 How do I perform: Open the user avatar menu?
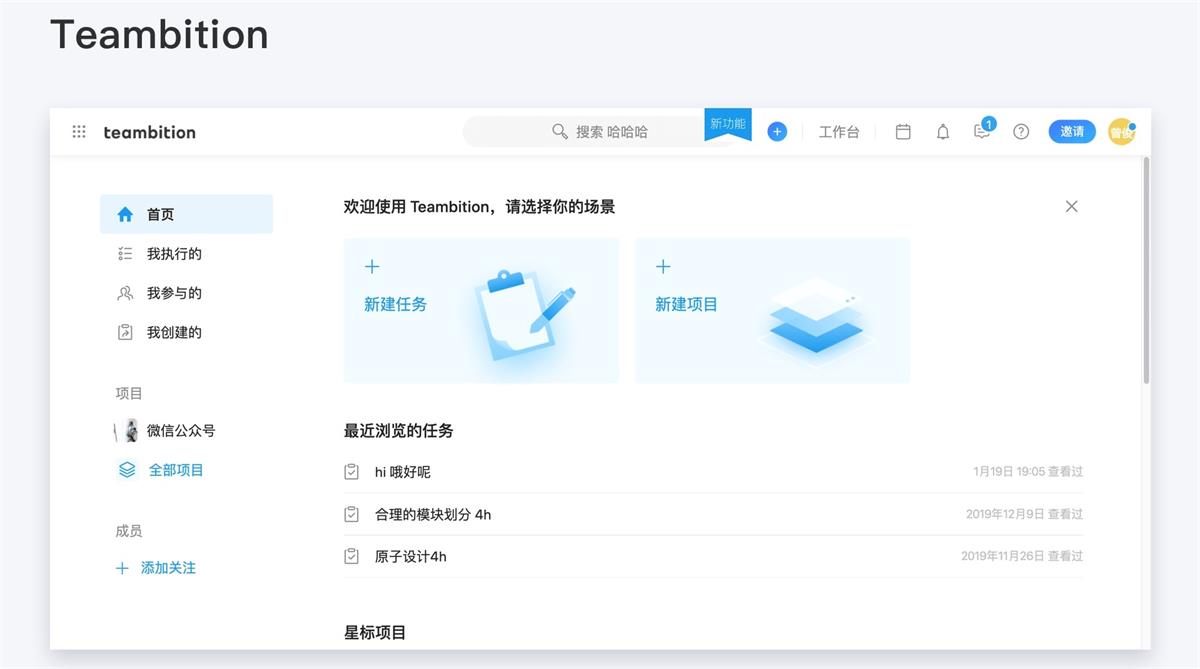pos(1122,132)
